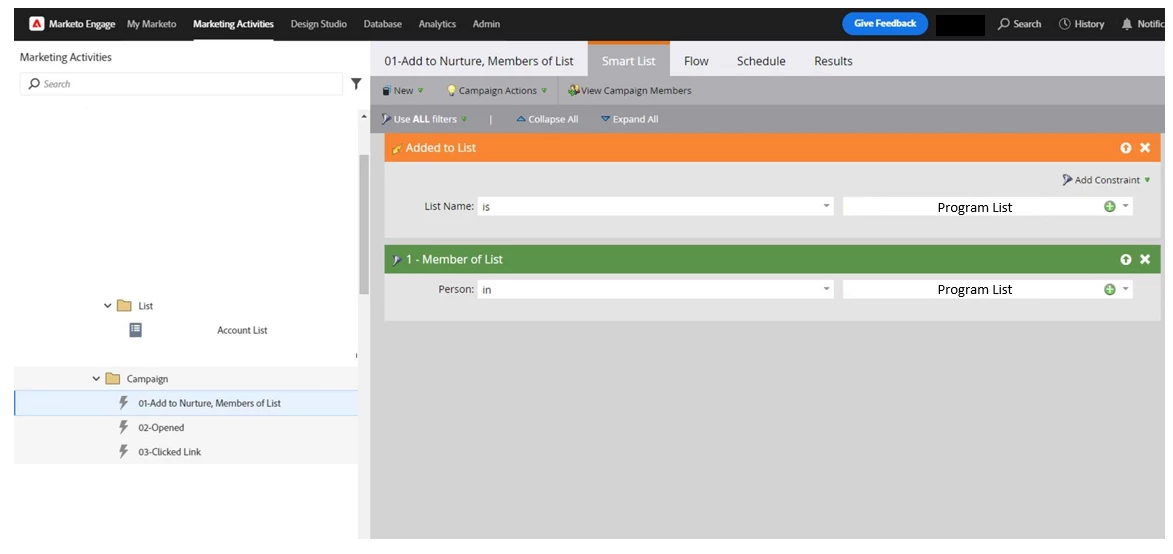Open the New dropdown menu
The image size is (1173, 554).
coord(402,90)
